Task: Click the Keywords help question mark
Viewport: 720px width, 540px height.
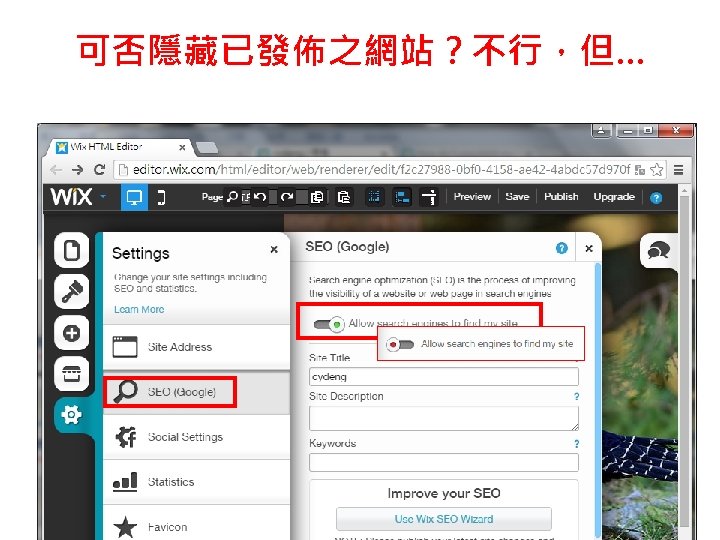Action: 576,444
